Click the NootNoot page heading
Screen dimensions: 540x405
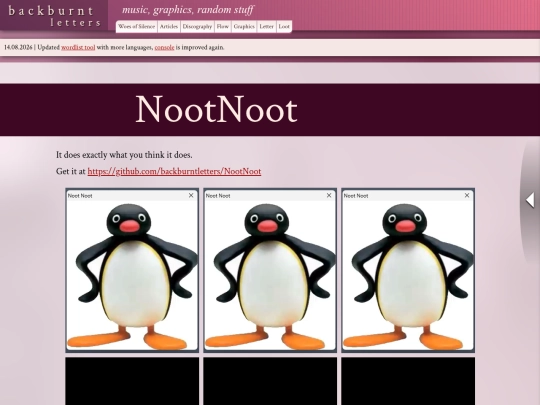click(x=216, y=109)
